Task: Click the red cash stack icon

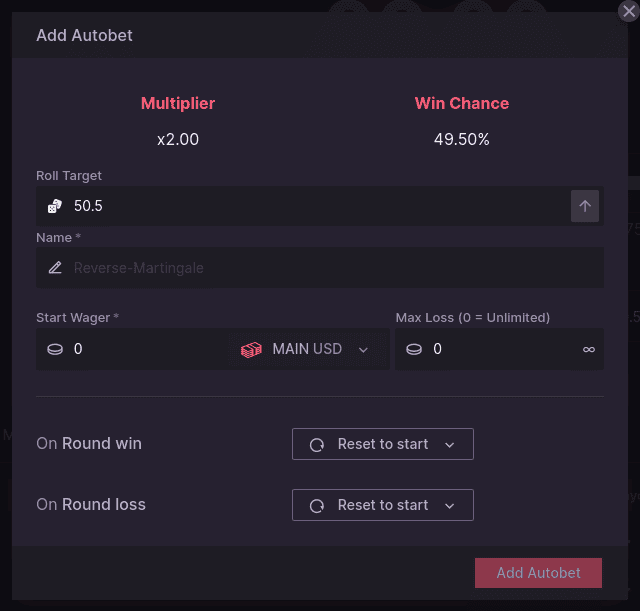Action: tap(251, 349)
